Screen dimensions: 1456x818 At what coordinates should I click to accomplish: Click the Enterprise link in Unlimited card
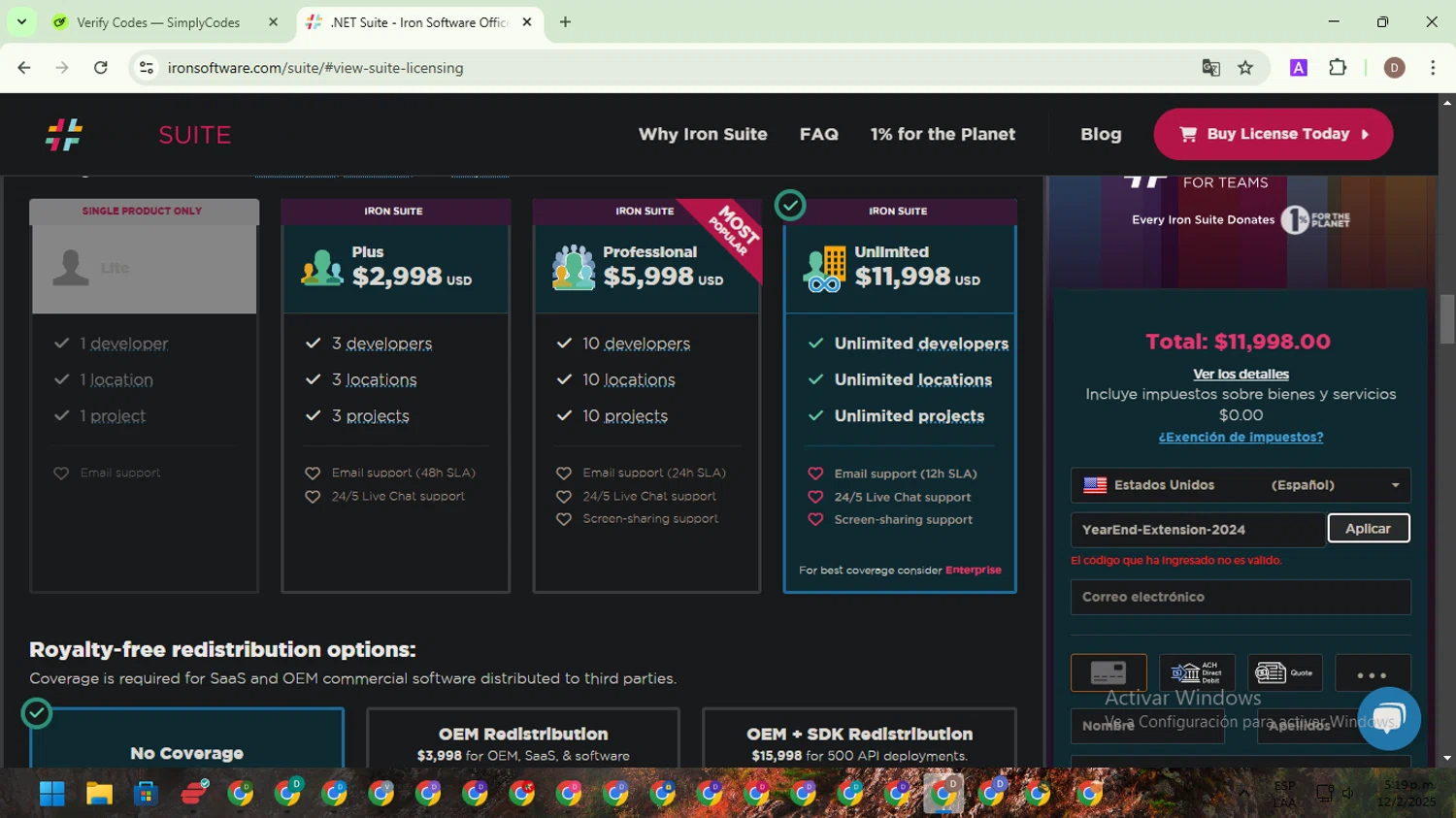pyautogui.click(x=973, y=570)
